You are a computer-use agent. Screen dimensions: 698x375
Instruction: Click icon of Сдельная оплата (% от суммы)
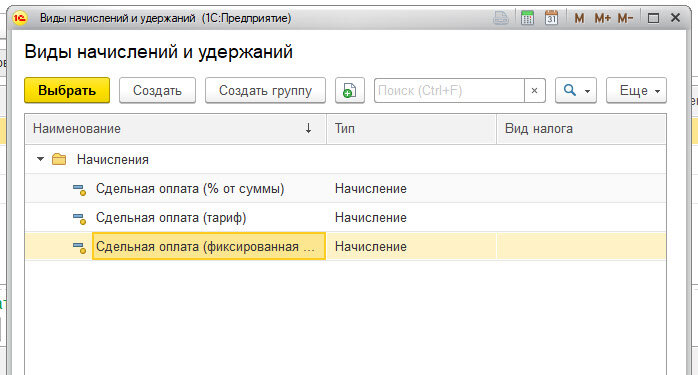pyautogui.click(x=79, y=189)
